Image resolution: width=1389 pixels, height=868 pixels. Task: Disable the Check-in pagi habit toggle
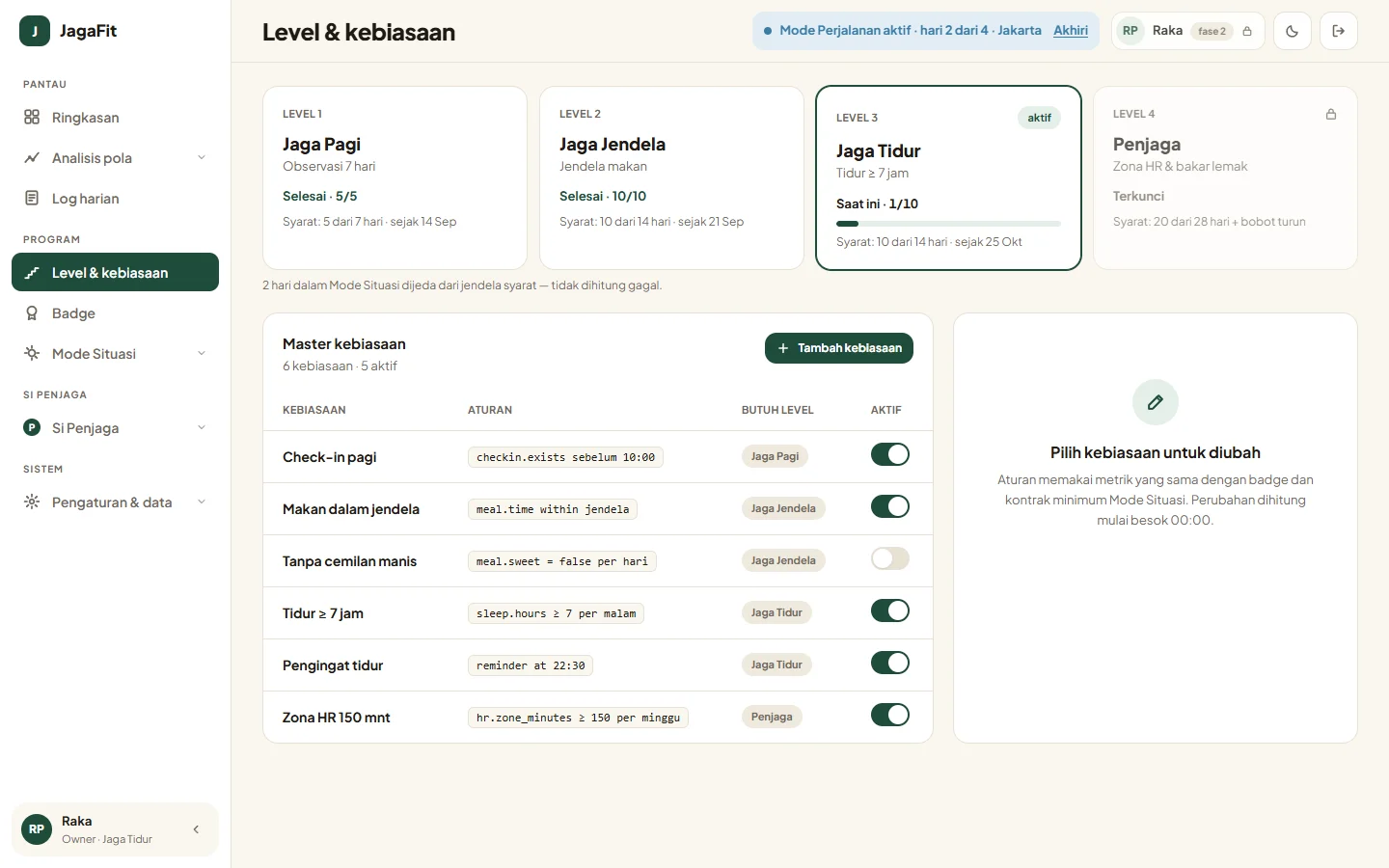pyautogui.click(x=890, y=455)
